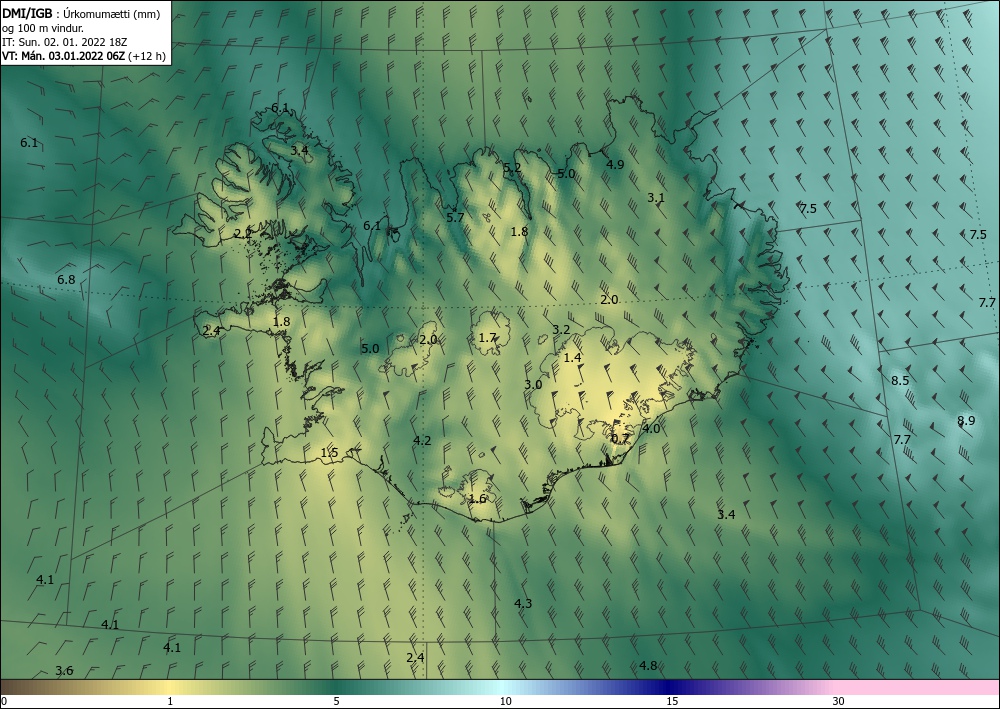Click the 3.1 value on the map
This screenshot has height=709, width=1000.
(x=656, y=198)
